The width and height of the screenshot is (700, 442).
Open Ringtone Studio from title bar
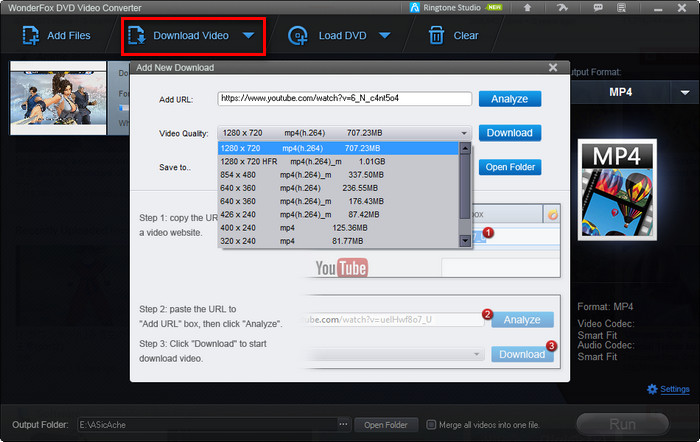coord(456,8)
